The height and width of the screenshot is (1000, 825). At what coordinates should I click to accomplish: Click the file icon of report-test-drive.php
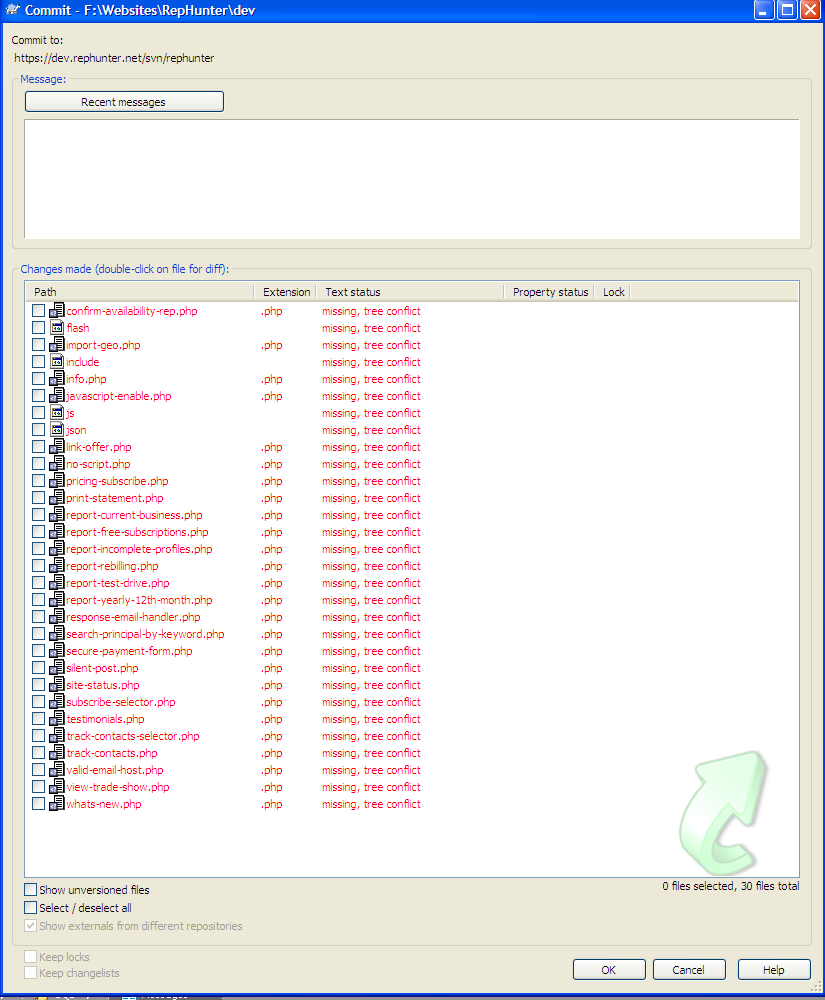pos(57,583)
